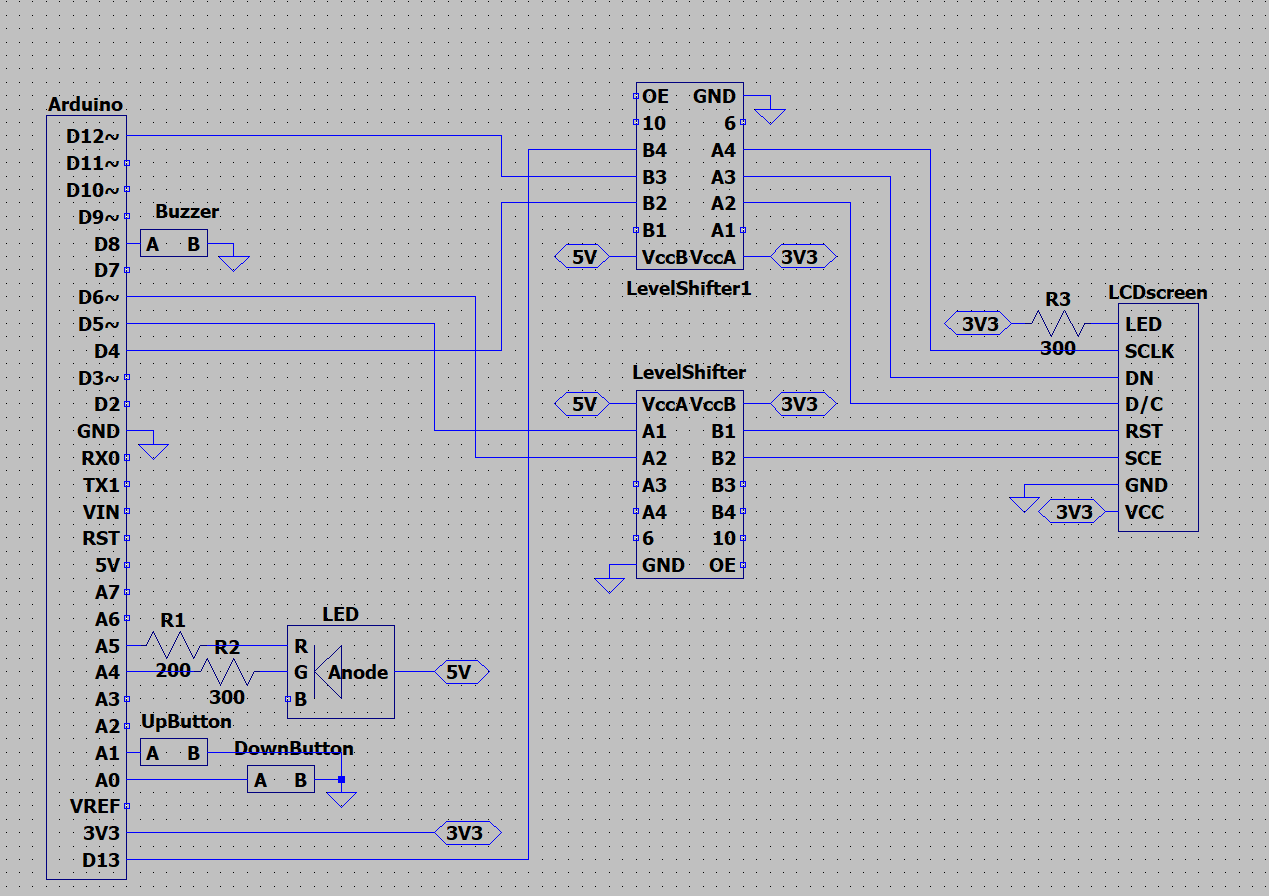Click the B2 pin on LevelShifter1
The width and height of the screenshot is (1269, 896).
click(x=655, y=204)
